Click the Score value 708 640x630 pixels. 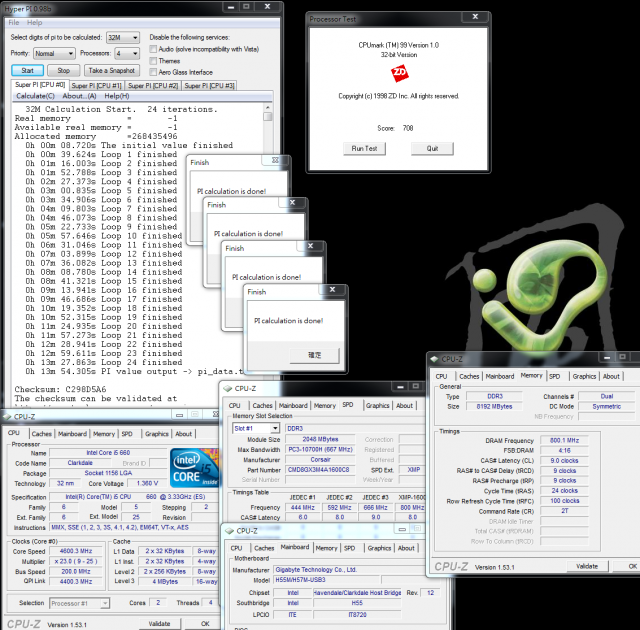[408, 129]
